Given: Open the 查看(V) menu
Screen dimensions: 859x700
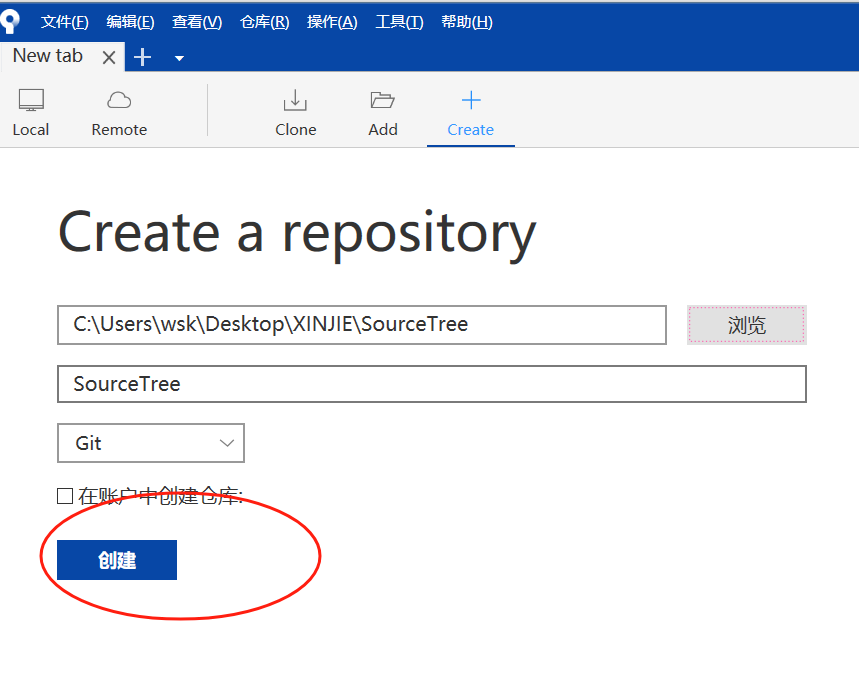Looking at the screenshot, I should tap(197, 22).
